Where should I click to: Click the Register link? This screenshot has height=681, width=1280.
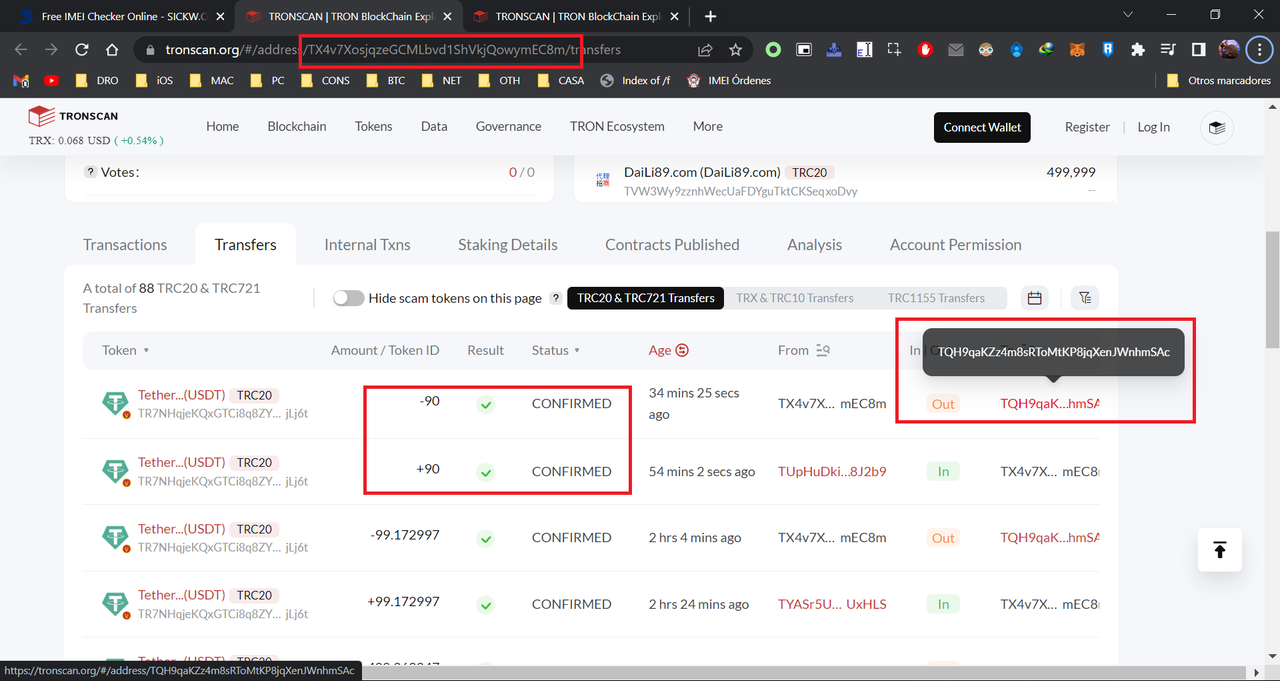click(1087, 127)
